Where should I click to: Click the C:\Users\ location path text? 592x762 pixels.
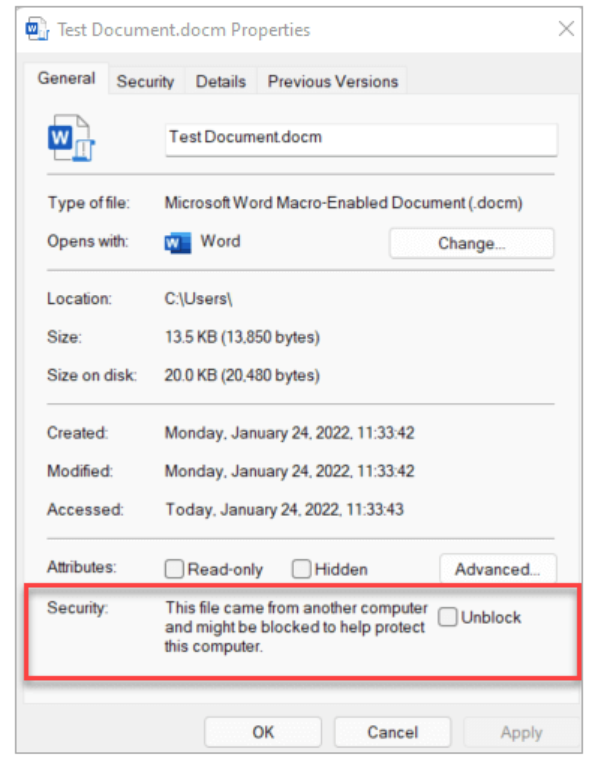[x=198, y=299]
